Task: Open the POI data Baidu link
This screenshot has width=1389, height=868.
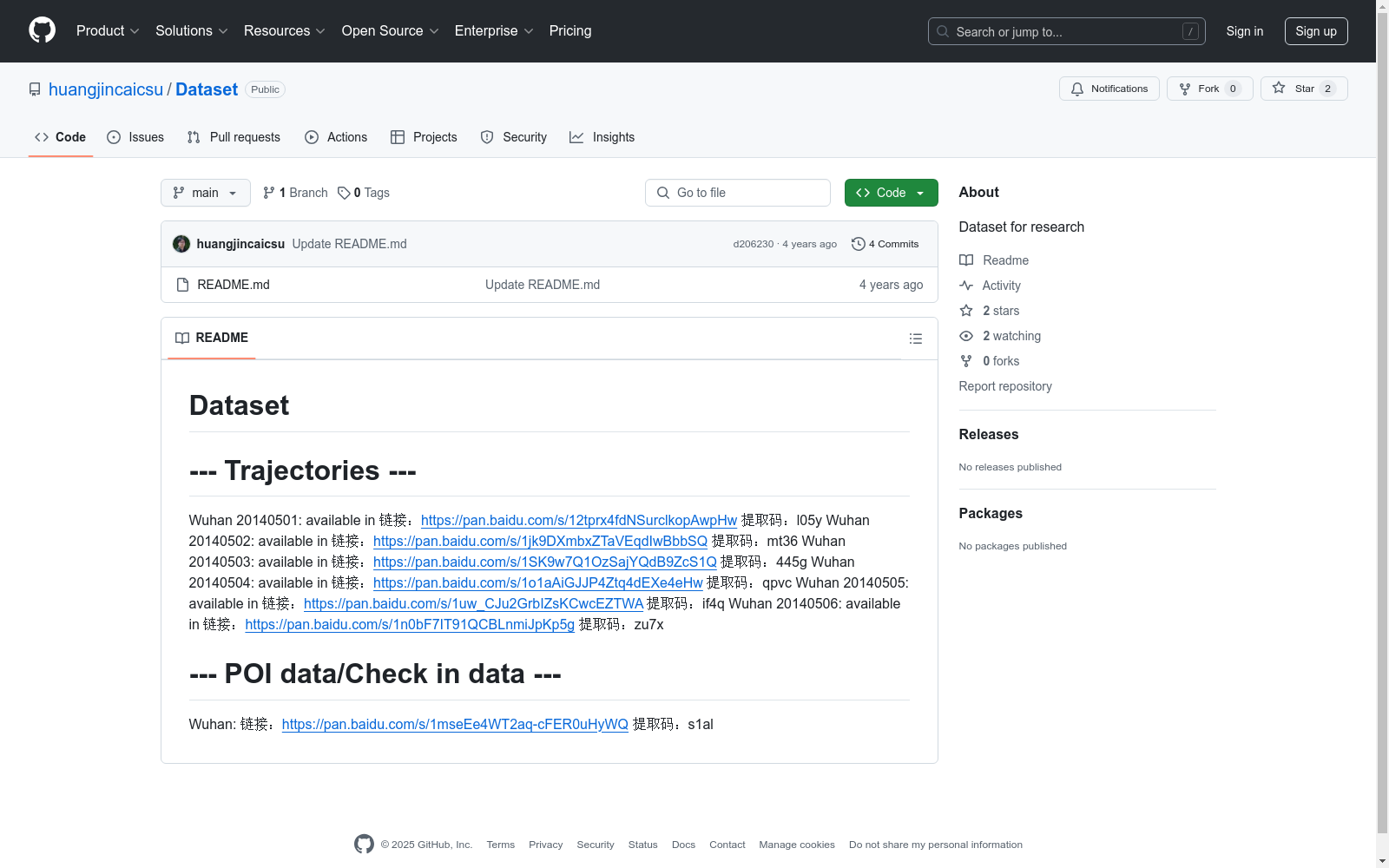Action: click(x=455, y=724)
